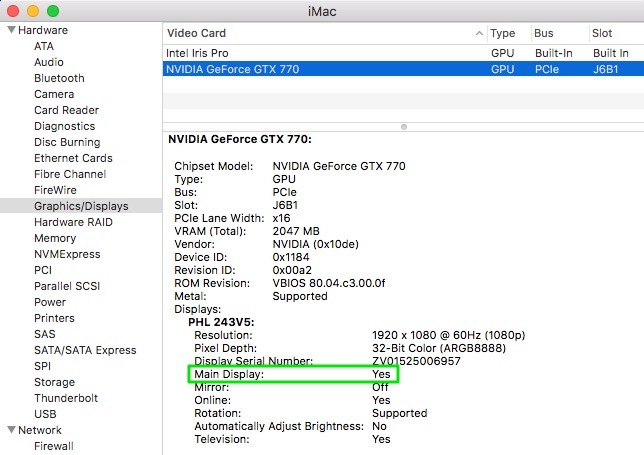Select the NVIDIA GeForce GTX 770 row
The width and height of the screenshot is (644, 455).
pos(403,69)
